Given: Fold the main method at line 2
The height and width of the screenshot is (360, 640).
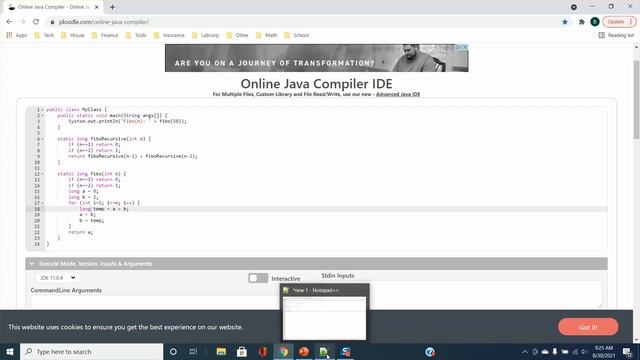Looking at the screenshot, I should click(x=42, y=116).
